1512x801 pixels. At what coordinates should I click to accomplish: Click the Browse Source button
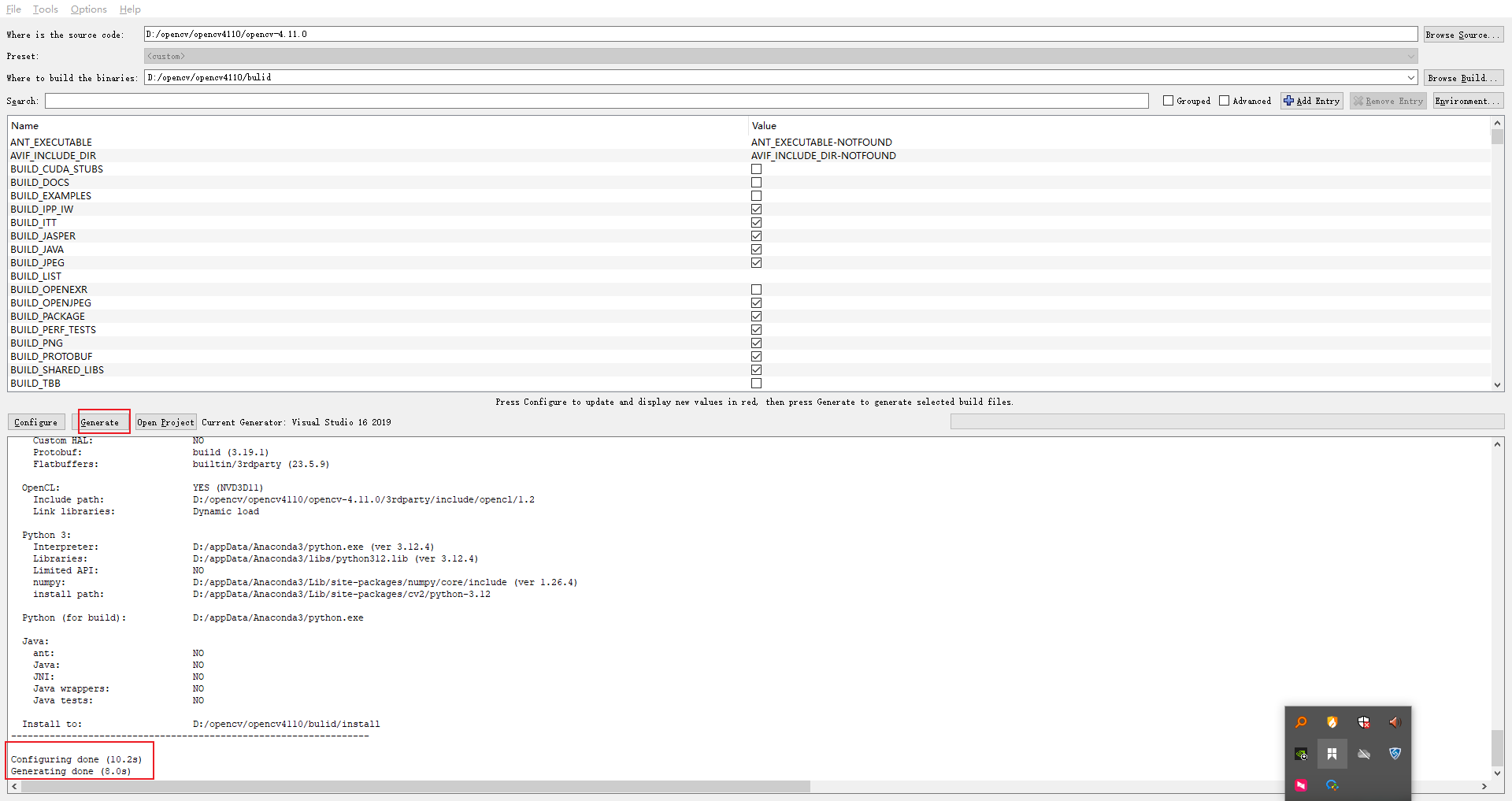pos(1462,34)
